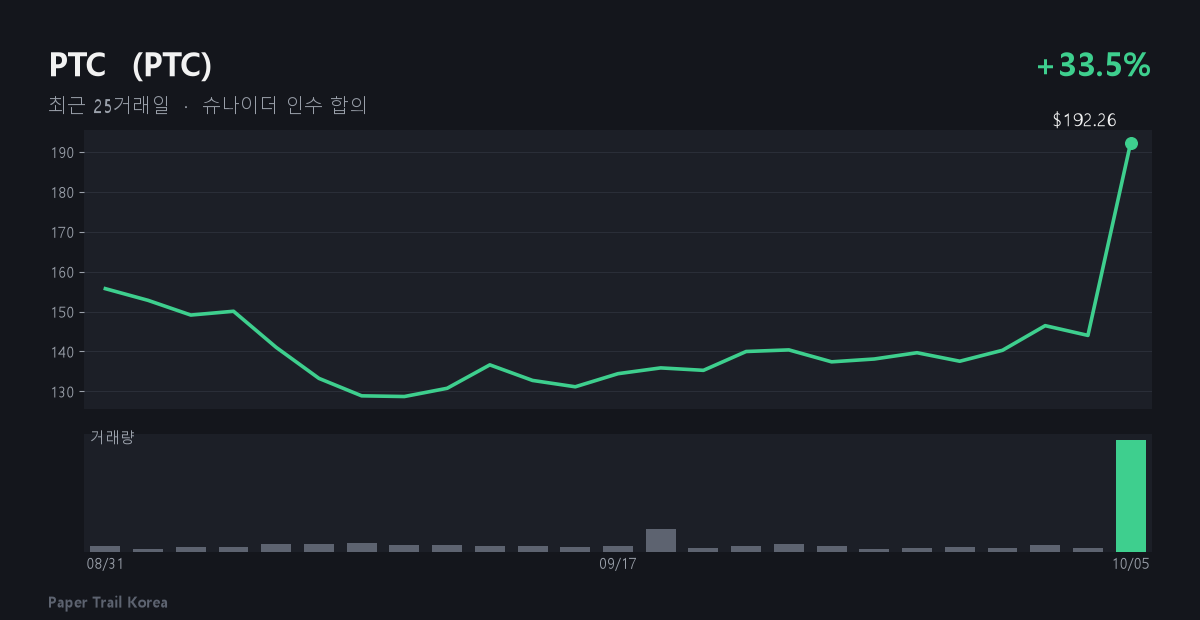Click the 거래량 volume panel label

coord(111,437)
